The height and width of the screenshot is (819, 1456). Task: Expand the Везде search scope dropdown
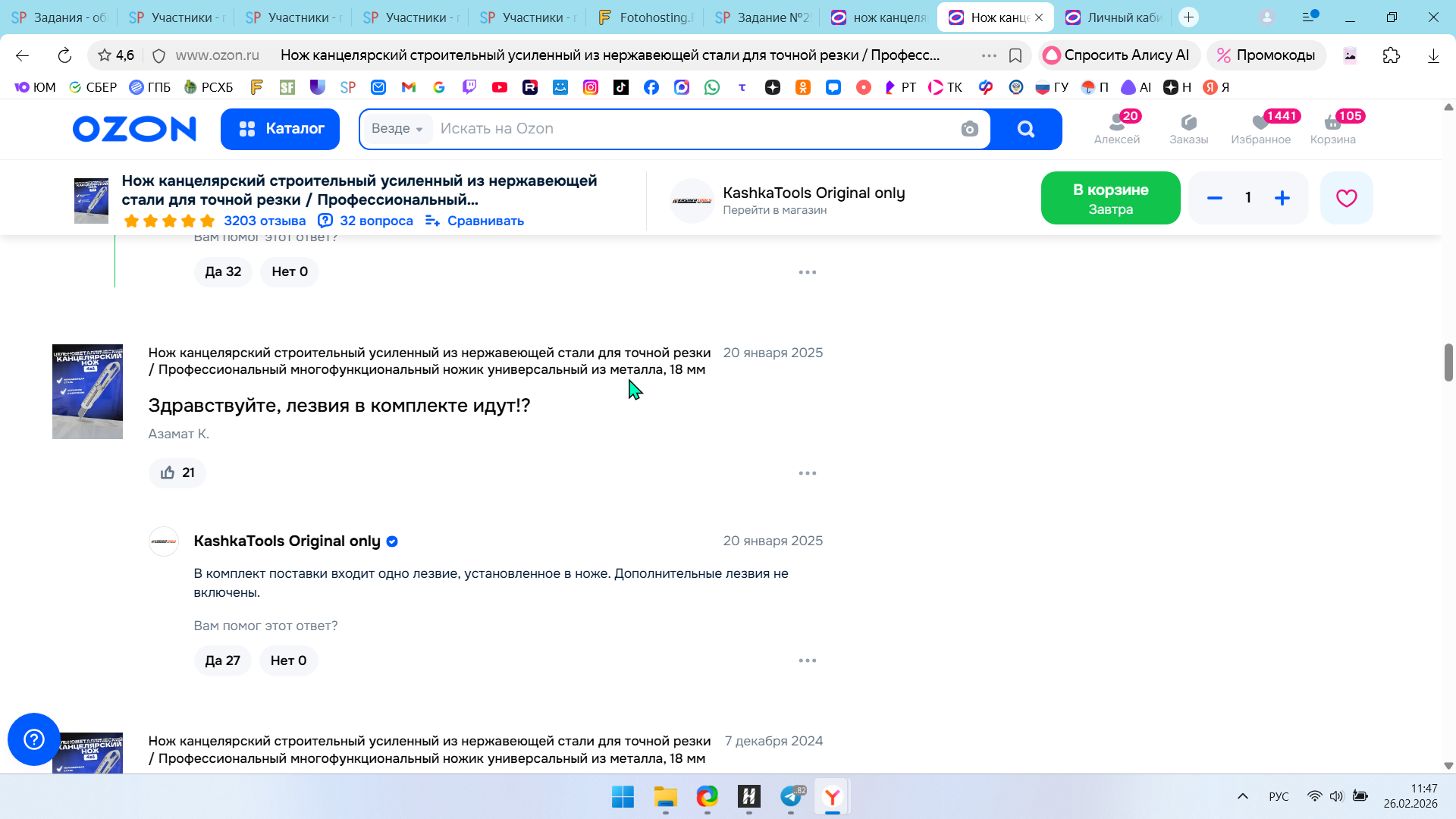coord(397,129)
